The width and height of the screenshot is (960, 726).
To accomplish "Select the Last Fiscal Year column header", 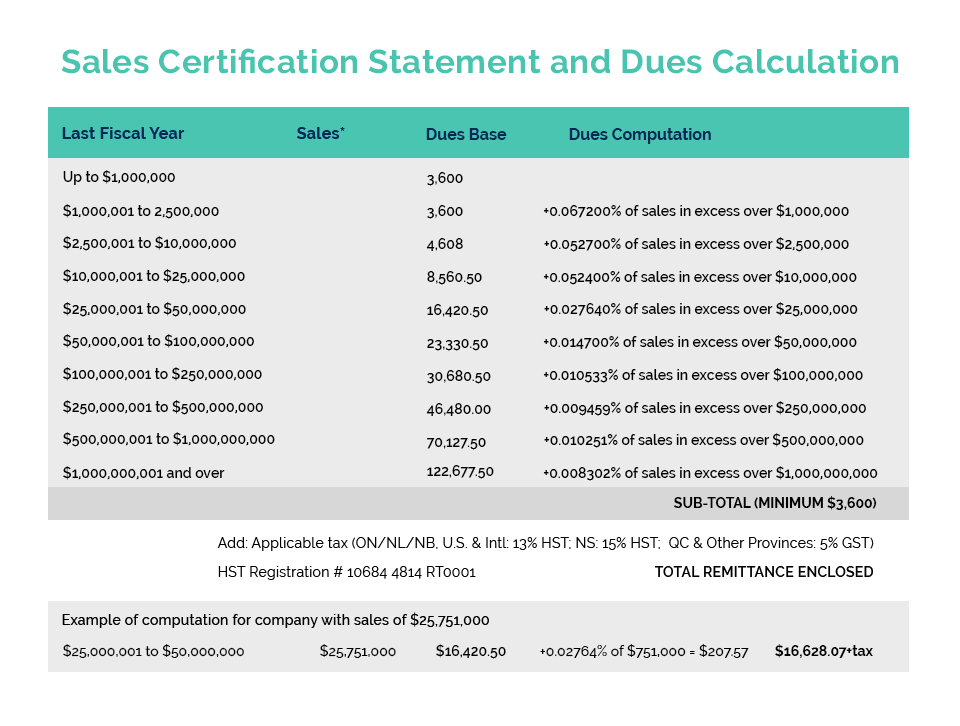I will click(123, 134).
